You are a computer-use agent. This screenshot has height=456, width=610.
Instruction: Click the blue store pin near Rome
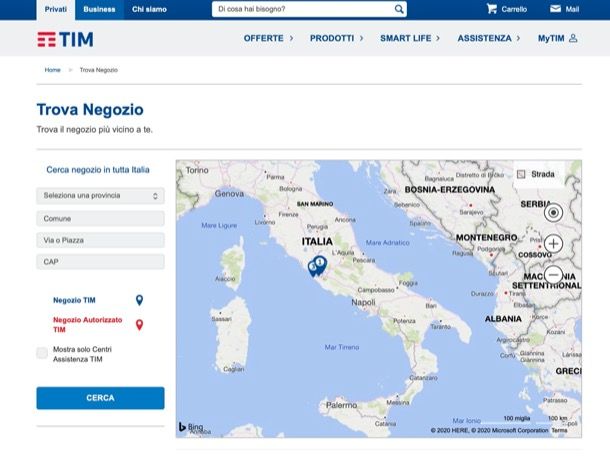[320, 265]
